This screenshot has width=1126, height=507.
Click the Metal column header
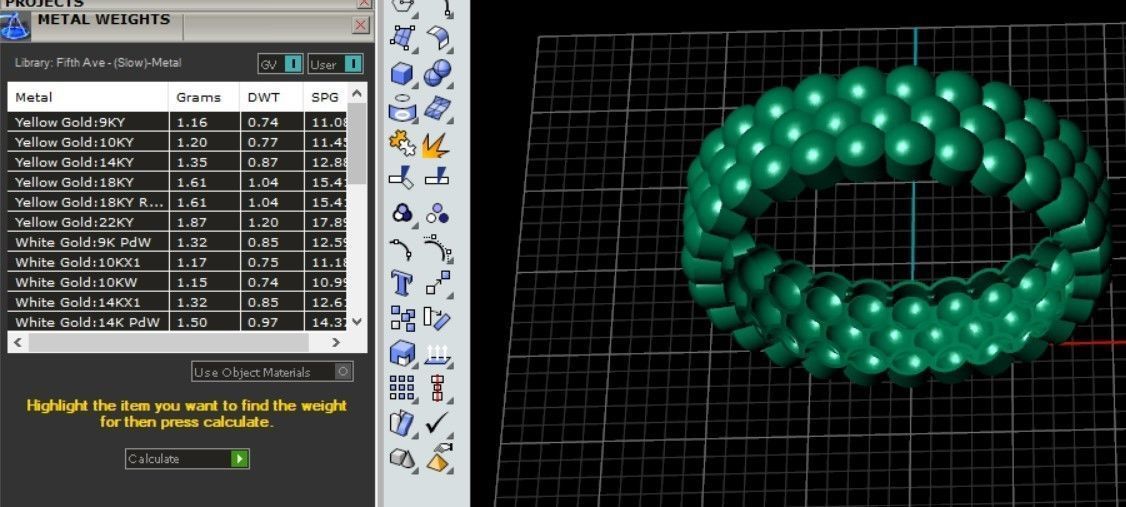pos(88,97)
